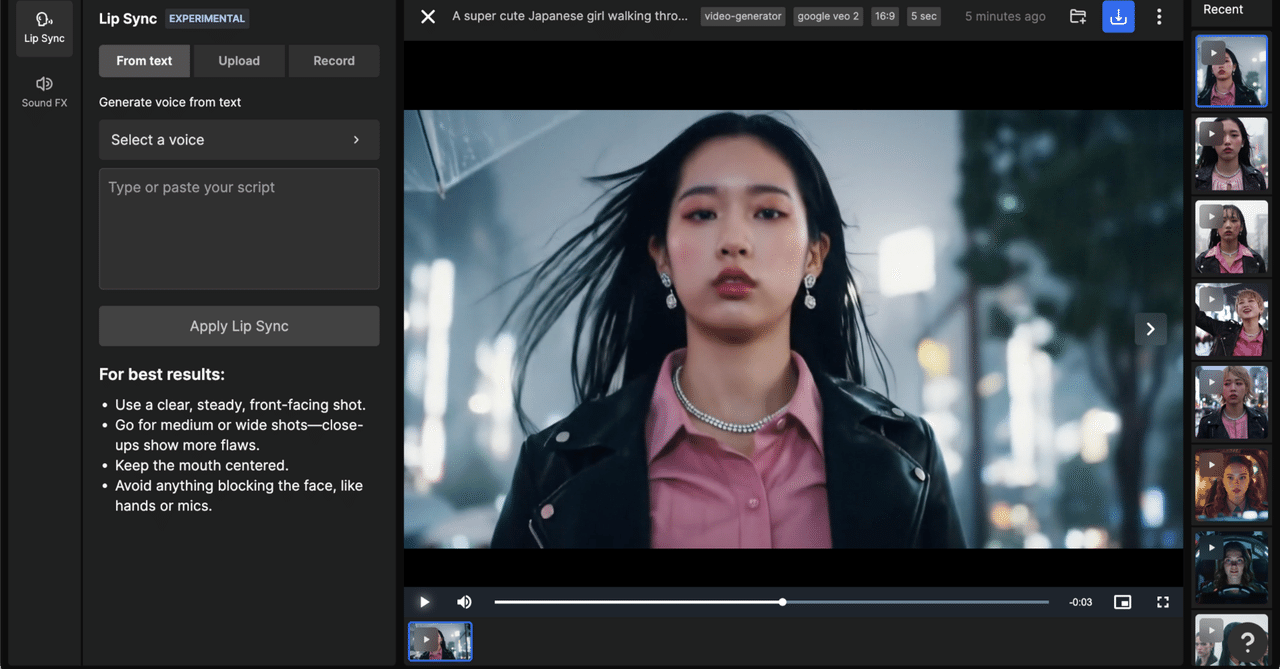This screenshot has width=1280, height=669.
Task: Download the generated video
Action: 1118,16
